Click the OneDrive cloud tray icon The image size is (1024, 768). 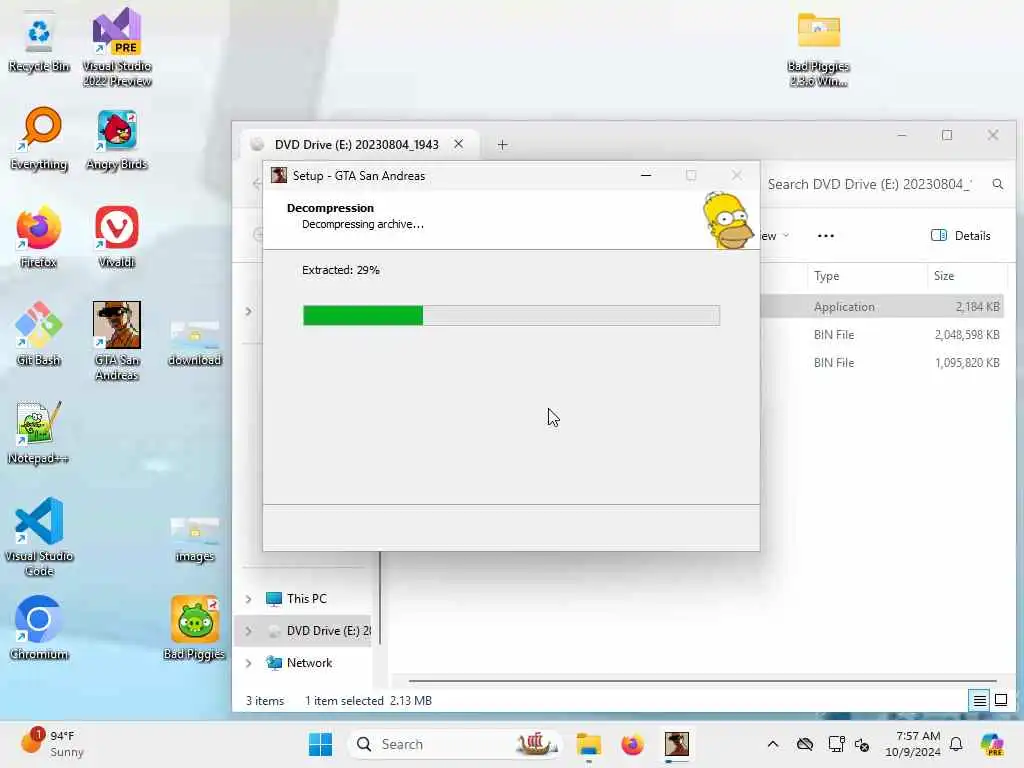(805, 744)
